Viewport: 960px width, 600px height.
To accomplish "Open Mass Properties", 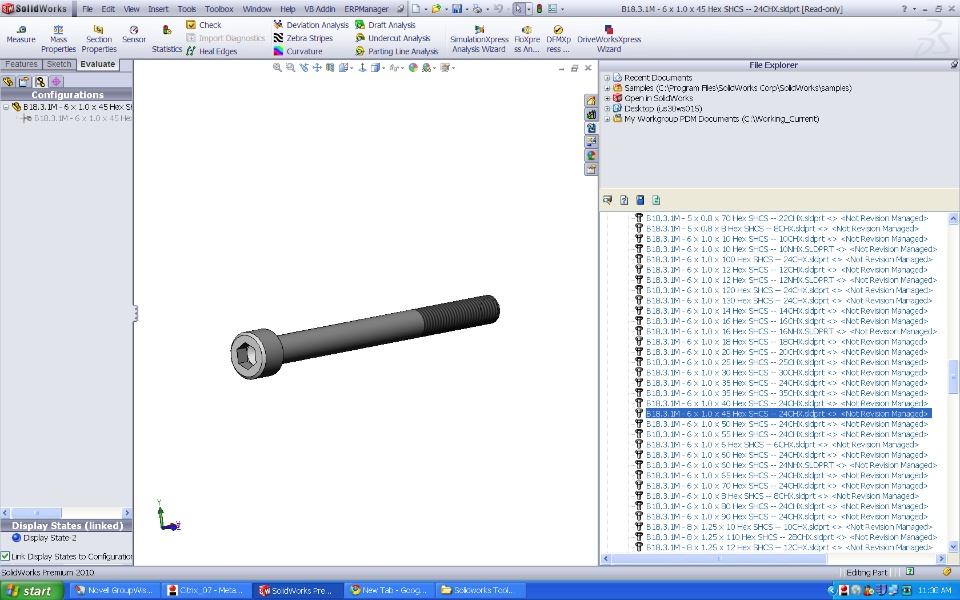I will (x=58, y=39).
